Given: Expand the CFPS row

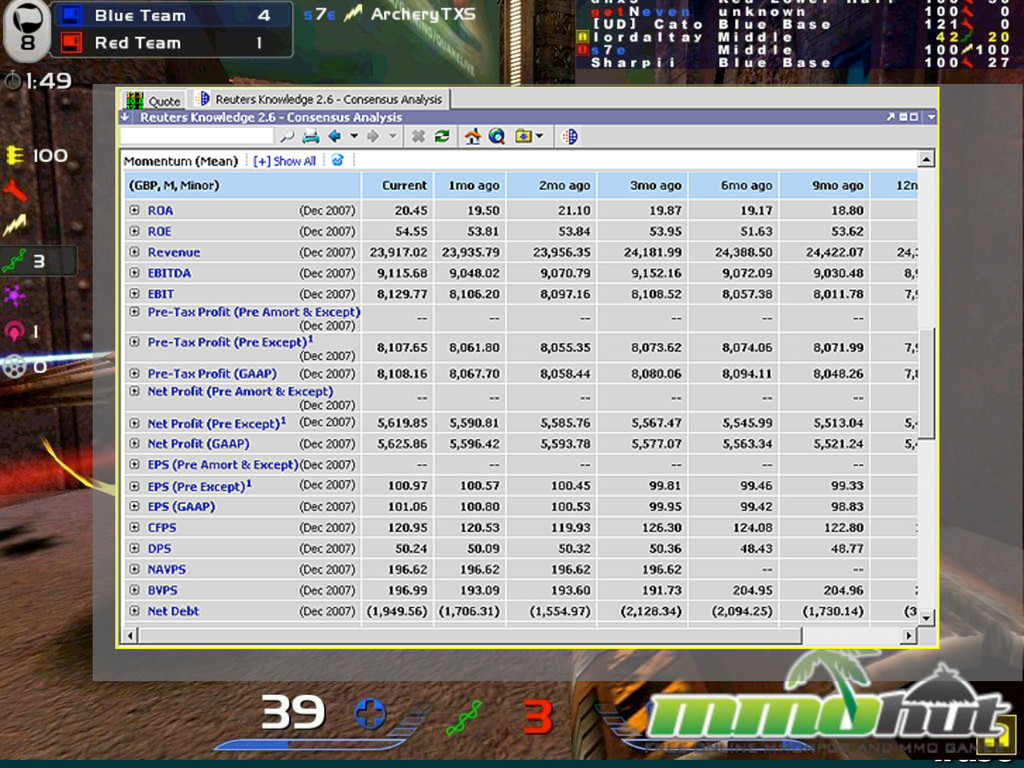Looking at the screenshot, I should coord(135,527).
